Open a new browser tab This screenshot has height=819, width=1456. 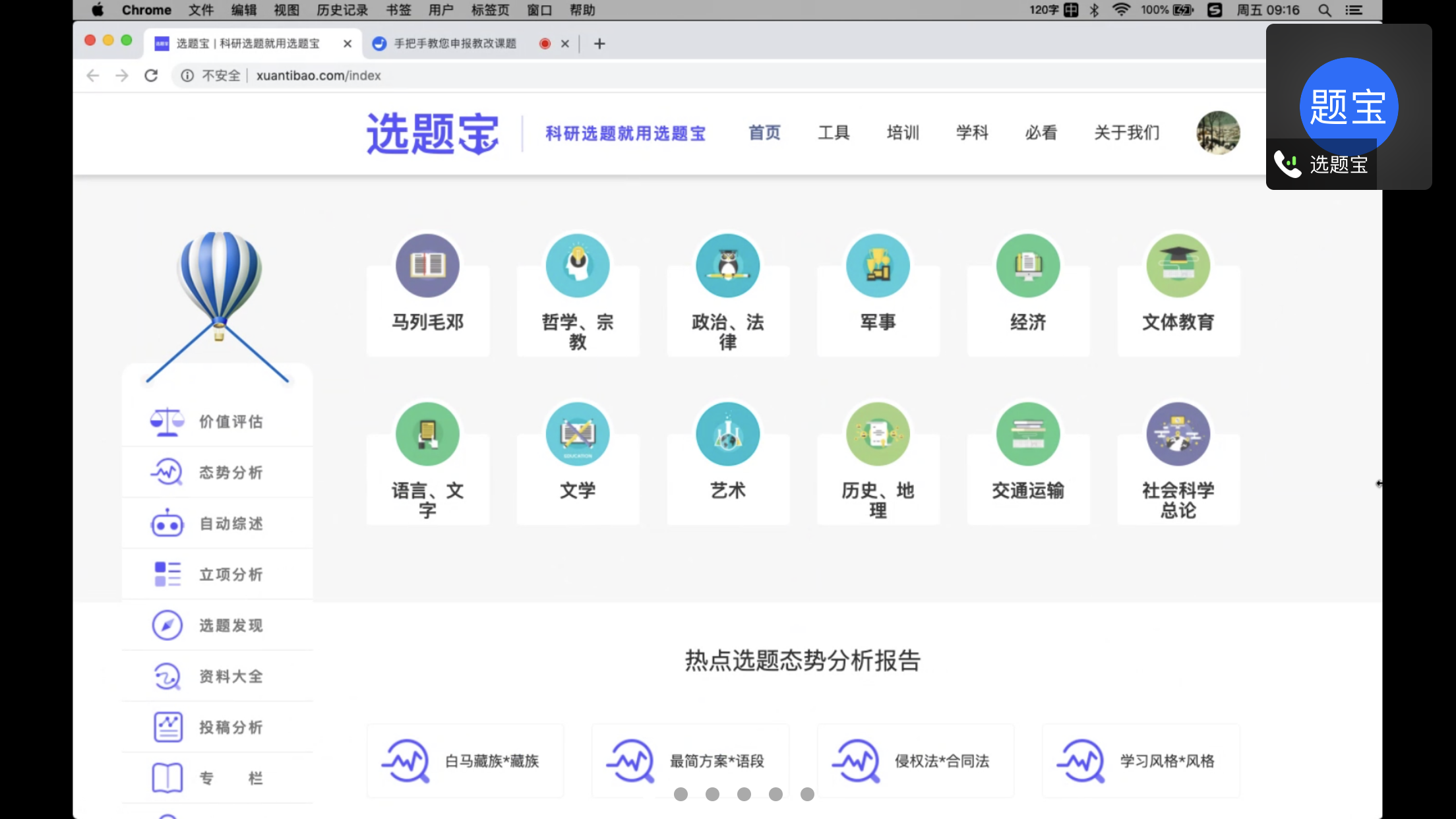599,44
